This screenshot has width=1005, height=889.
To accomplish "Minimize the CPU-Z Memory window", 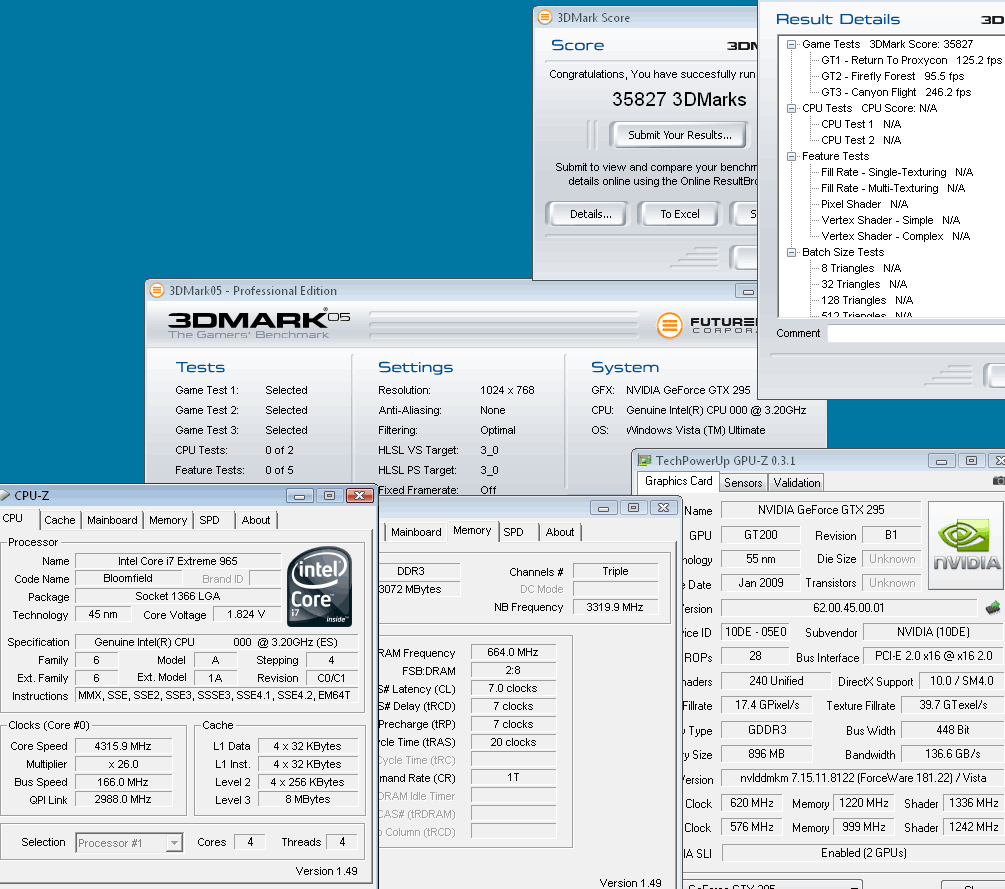I will tap(603, 508).
